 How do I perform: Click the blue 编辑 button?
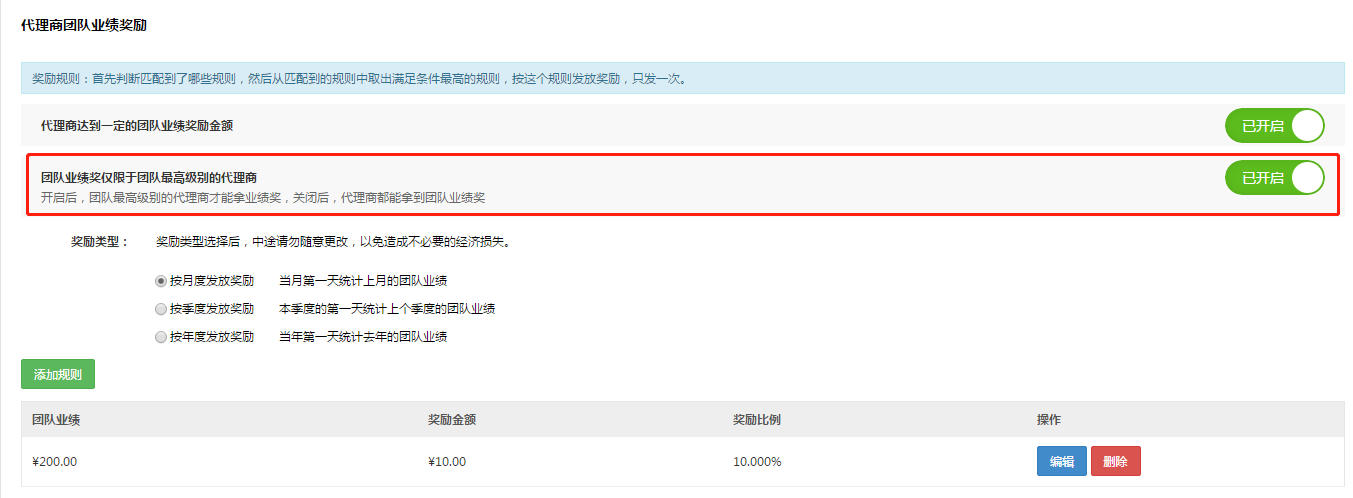(1062, 461)
